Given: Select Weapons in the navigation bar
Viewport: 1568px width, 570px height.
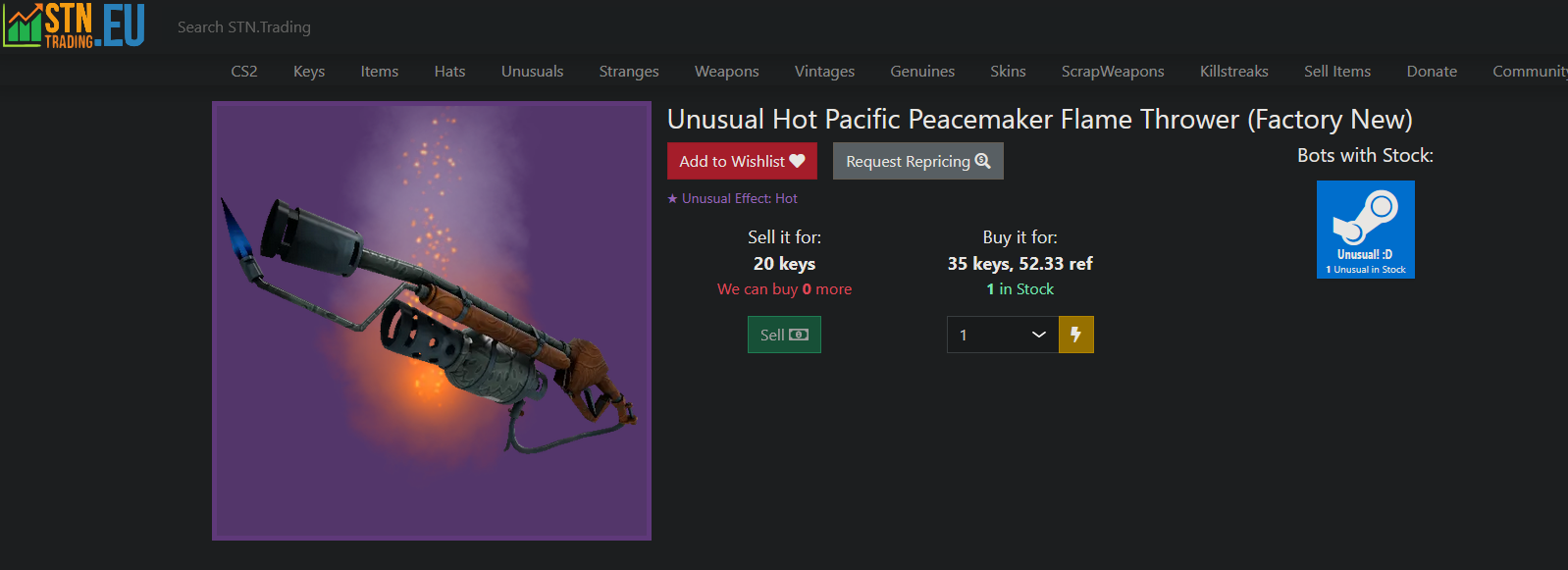Looking at the screenshot, I should point(727,72).
